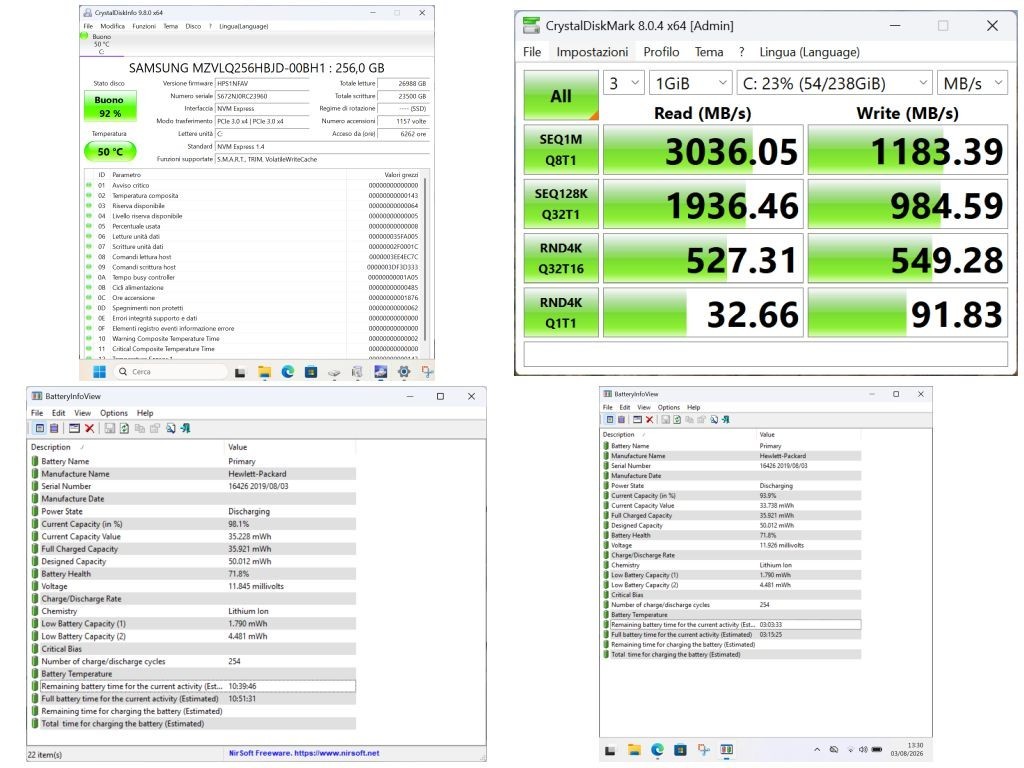Click the Find icon in small BatteryInfoView toolbar
This screenshot has height=768, width=1024.
coord(714,419)
